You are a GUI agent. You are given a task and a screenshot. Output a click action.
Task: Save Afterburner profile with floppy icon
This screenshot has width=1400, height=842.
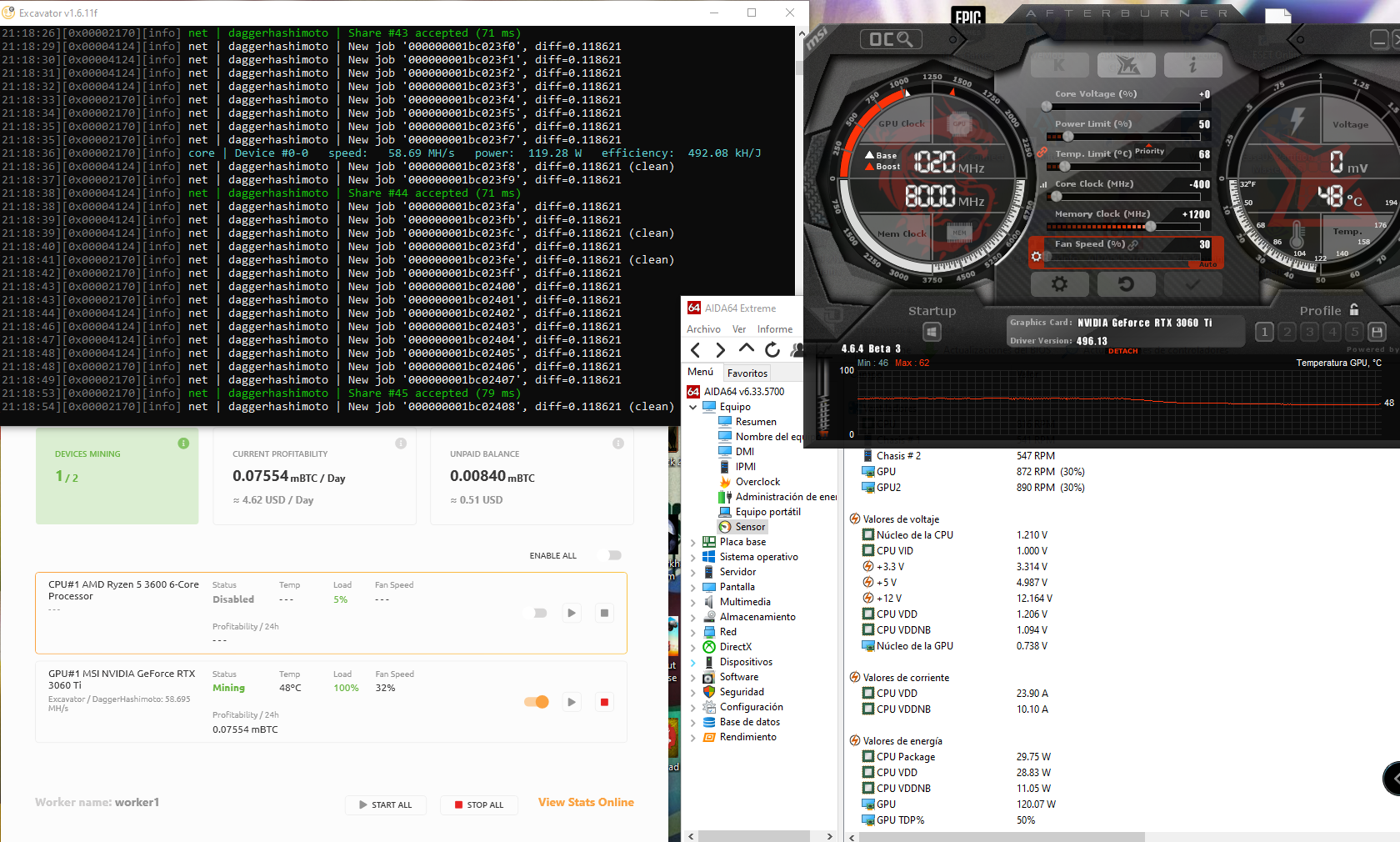pyautogui.click(x=1377, y=332)
